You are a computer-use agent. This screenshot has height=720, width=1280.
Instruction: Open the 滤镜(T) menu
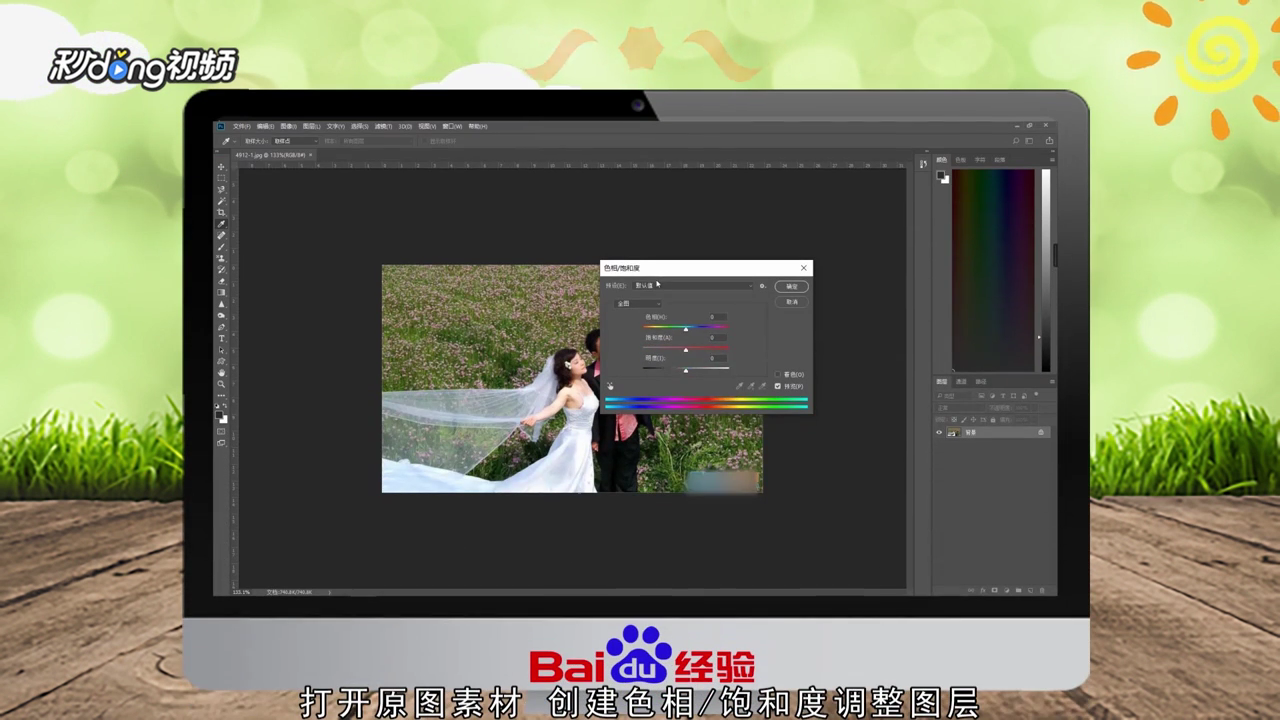click(383, 126)
